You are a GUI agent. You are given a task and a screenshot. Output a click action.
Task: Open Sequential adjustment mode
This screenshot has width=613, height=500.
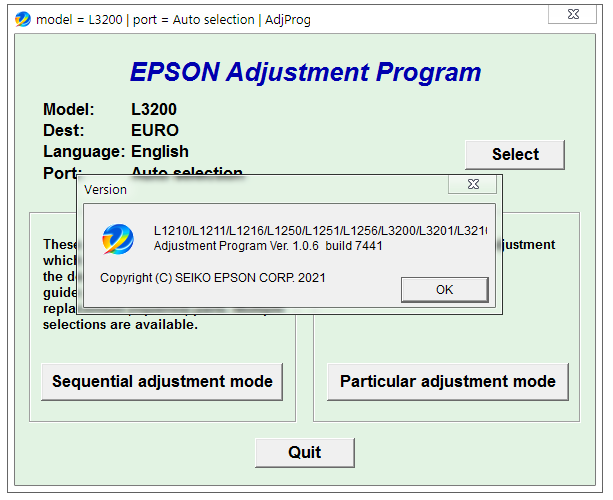(x=162, y=382)
